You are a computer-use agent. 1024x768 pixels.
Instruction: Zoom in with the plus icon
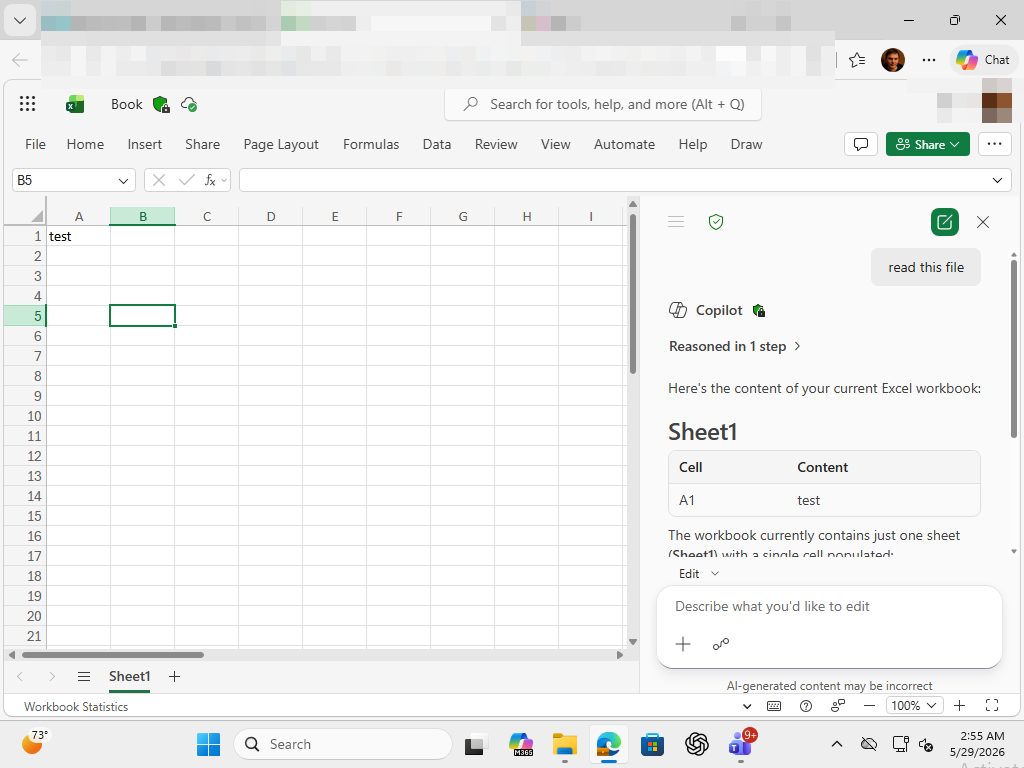click(x=959, y=706)
